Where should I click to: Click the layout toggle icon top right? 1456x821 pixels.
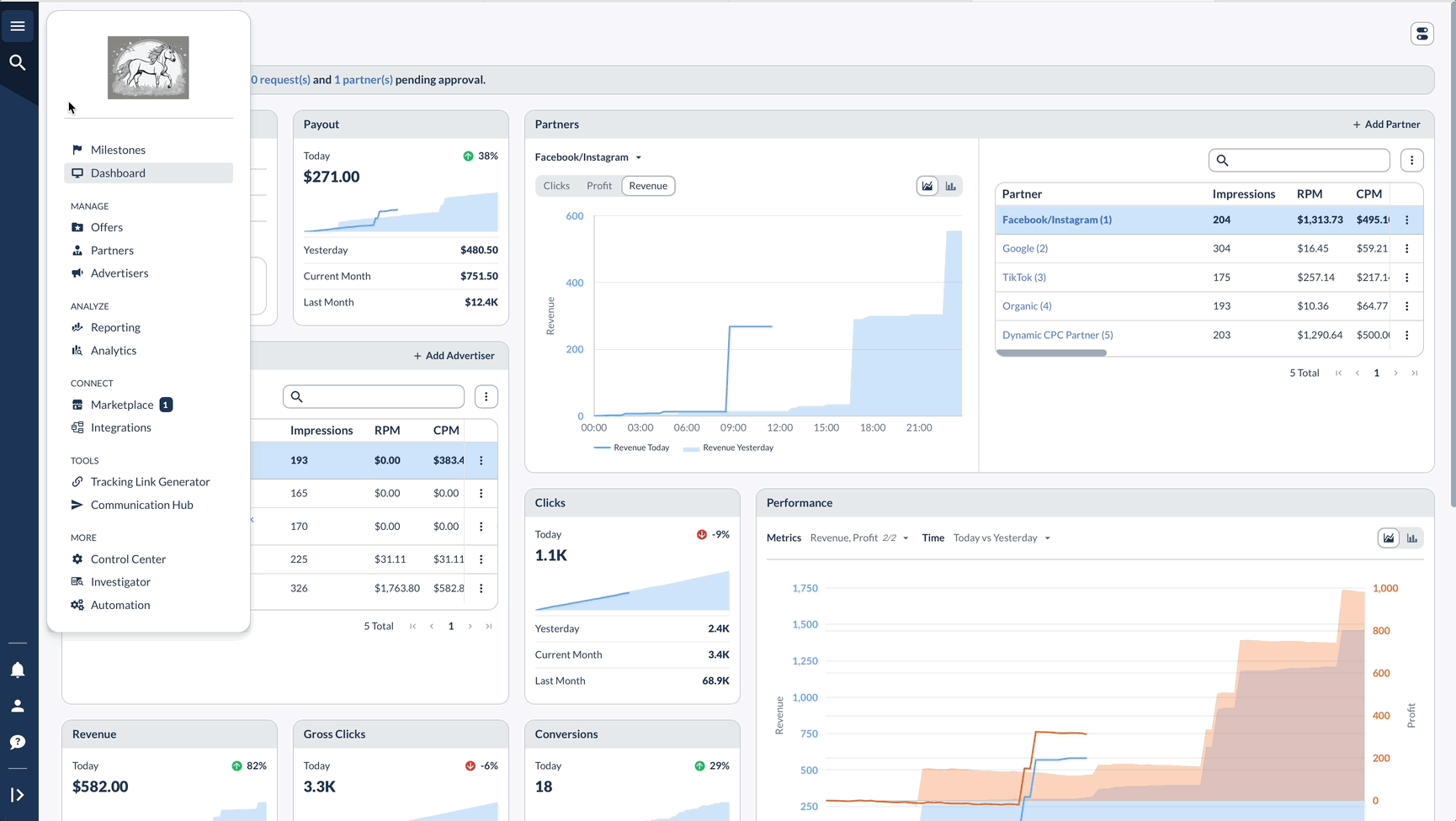[x=1422, y=34]
